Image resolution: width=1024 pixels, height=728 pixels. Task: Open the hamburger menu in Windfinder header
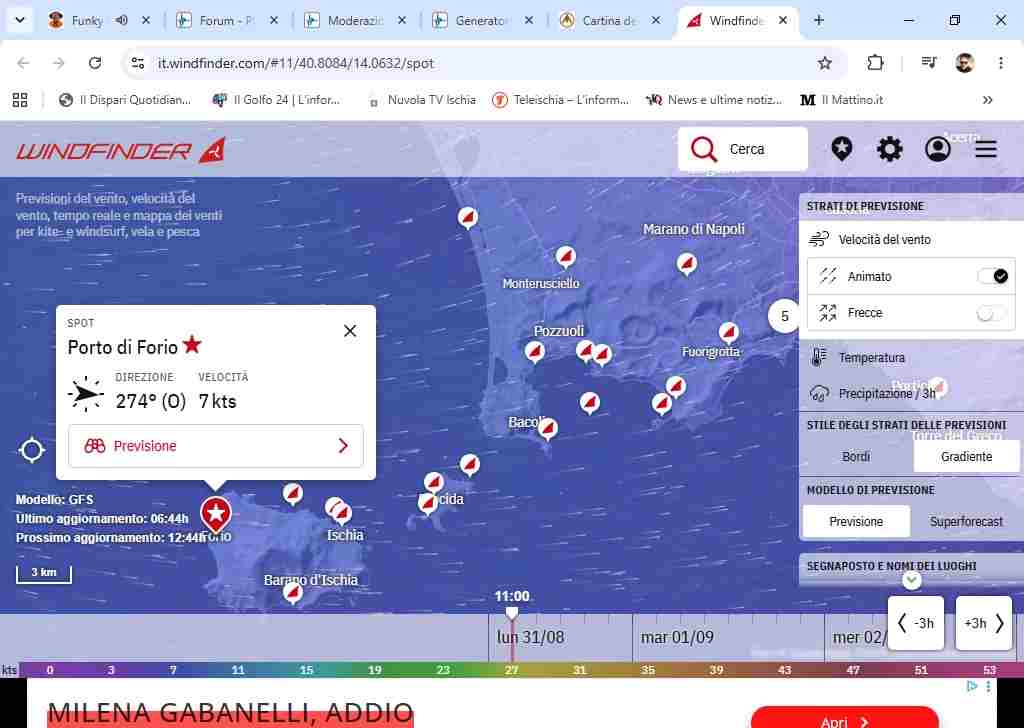click(x=986, y=149)
